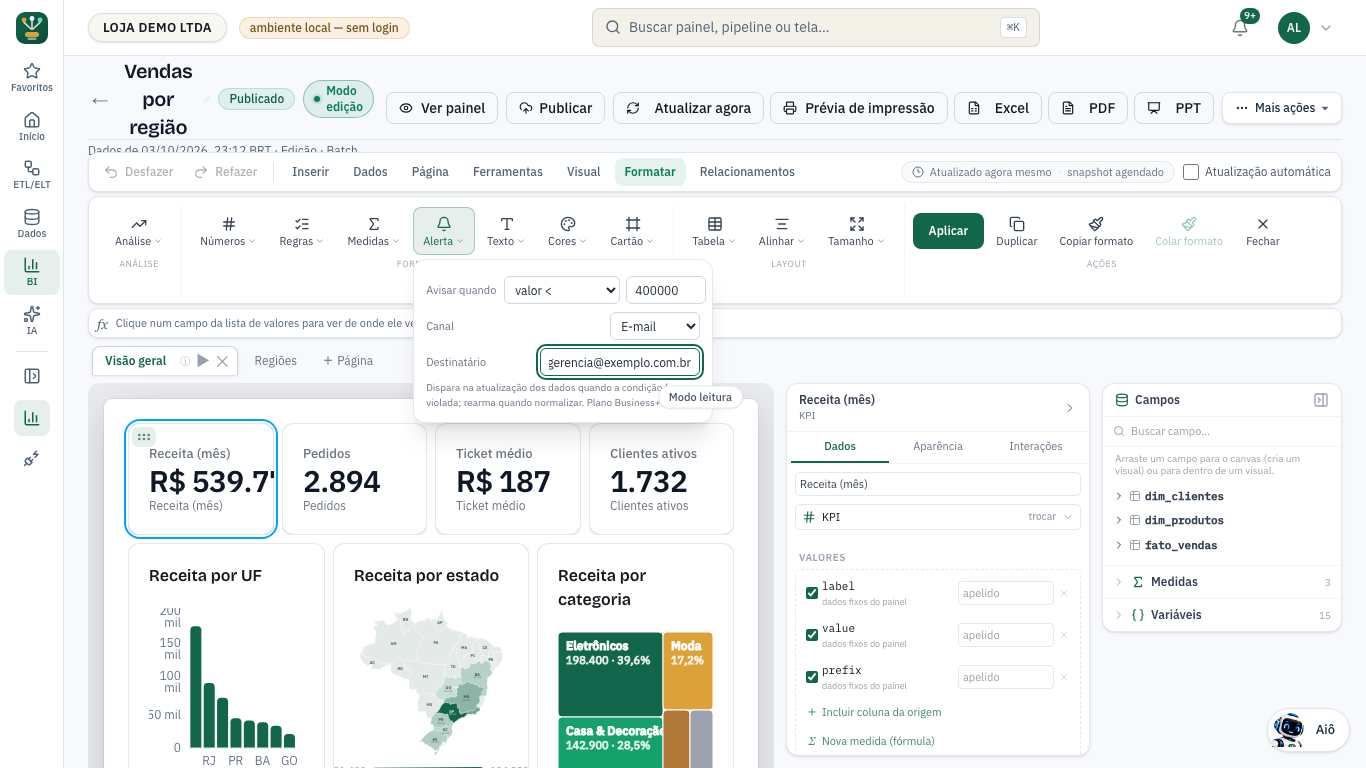Switch to the Visual ribbon tab

[x=584, y=172]
